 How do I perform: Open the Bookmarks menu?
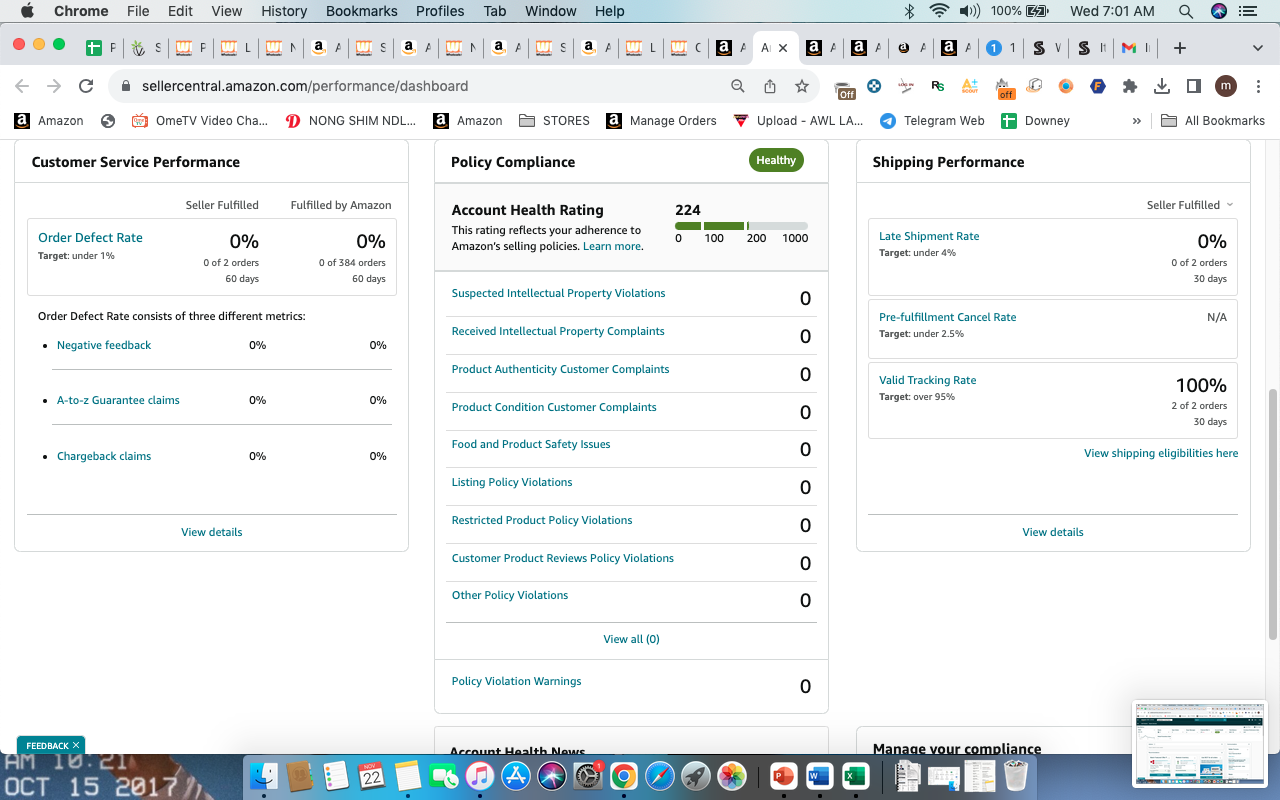click(x=361, y=11)
